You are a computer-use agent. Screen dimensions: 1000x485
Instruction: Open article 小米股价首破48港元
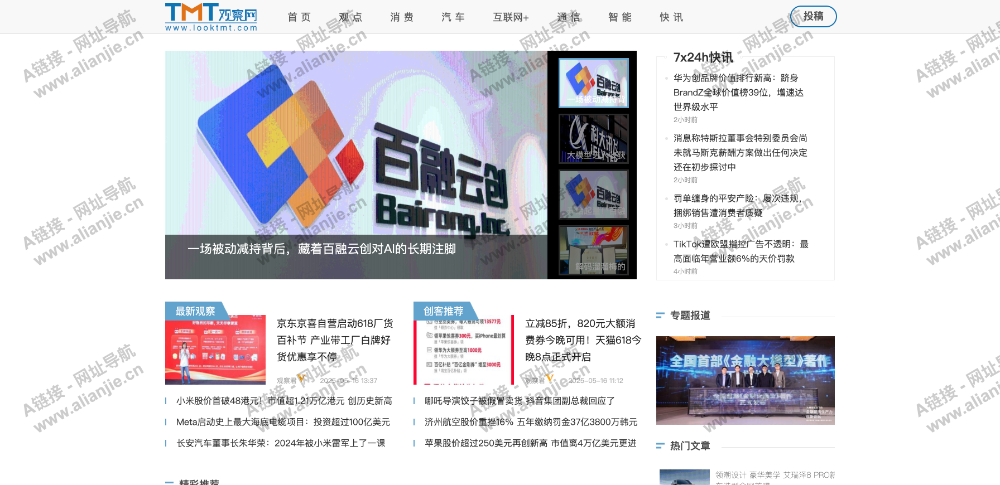point(284,401)
